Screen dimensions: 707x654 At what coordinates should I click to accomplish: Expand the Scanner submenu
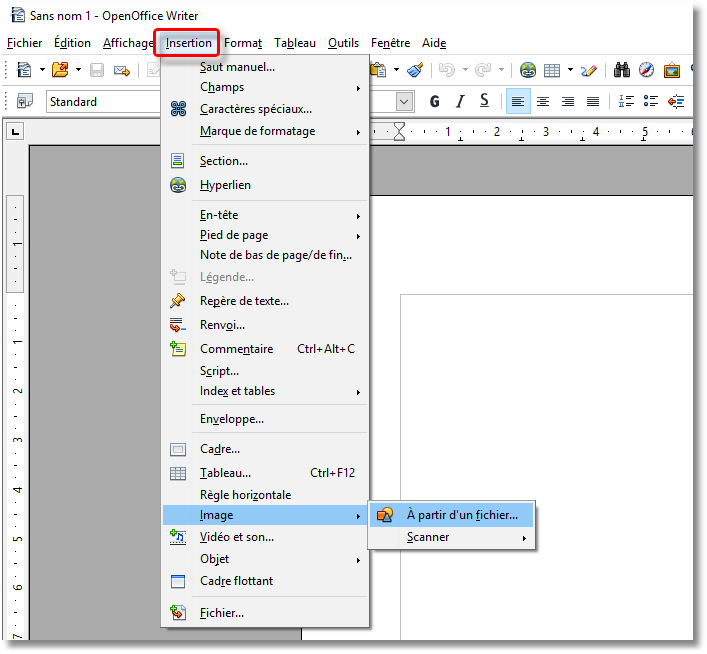(451, 537)
